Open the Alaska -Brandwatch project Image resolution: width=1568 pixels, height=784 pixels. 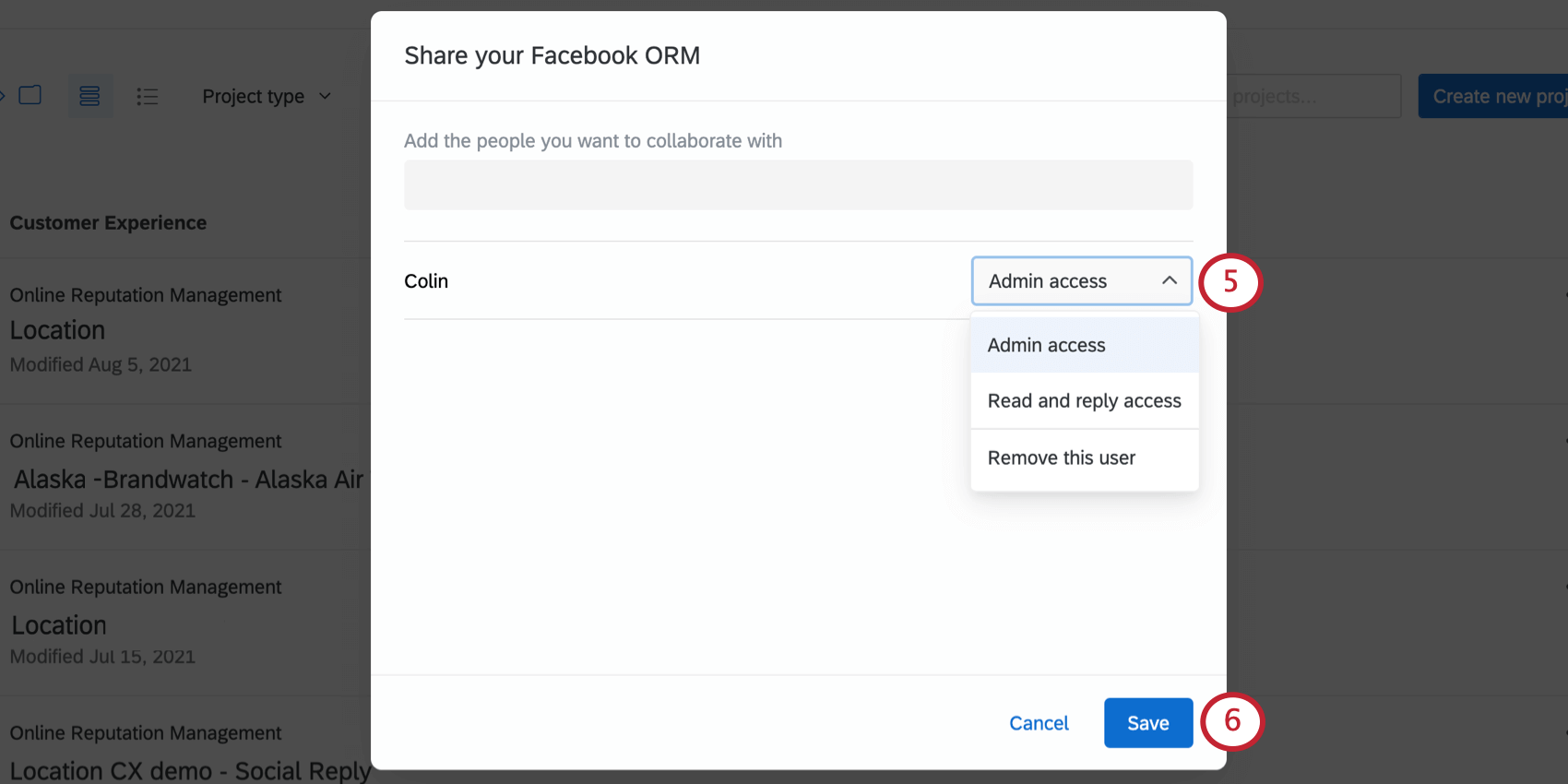pos(188,480)
